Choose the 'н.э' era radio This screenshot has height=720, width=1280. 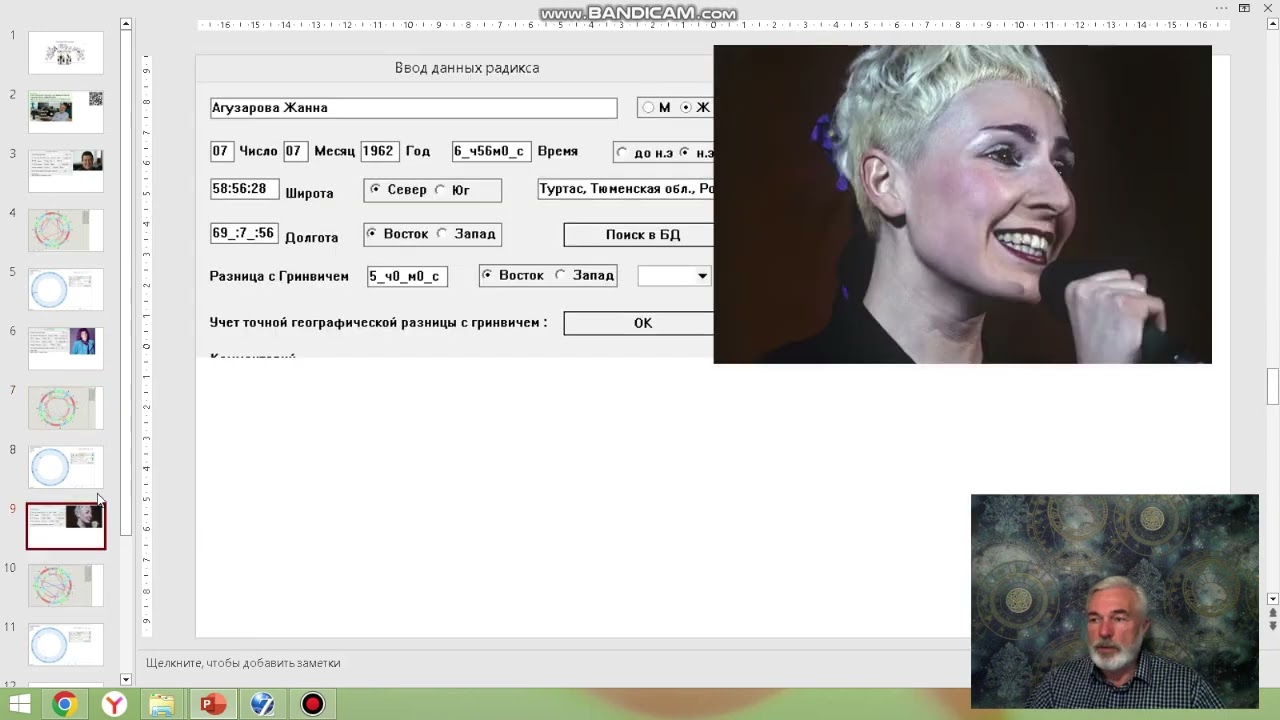coord(685,153)
